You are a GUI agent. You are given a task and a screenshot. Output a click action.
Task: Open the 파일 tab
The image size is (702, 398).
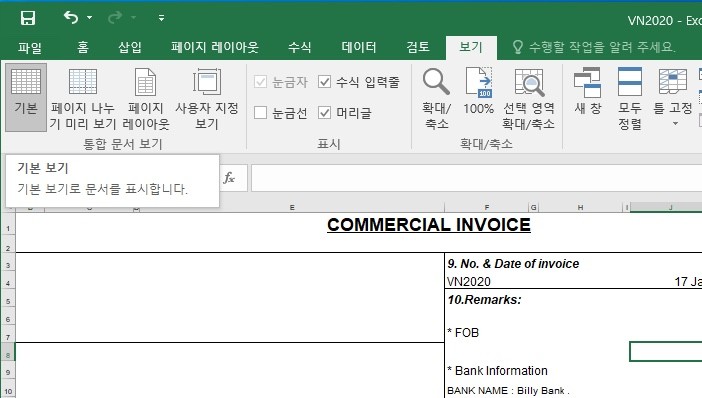tap(30, 47)
